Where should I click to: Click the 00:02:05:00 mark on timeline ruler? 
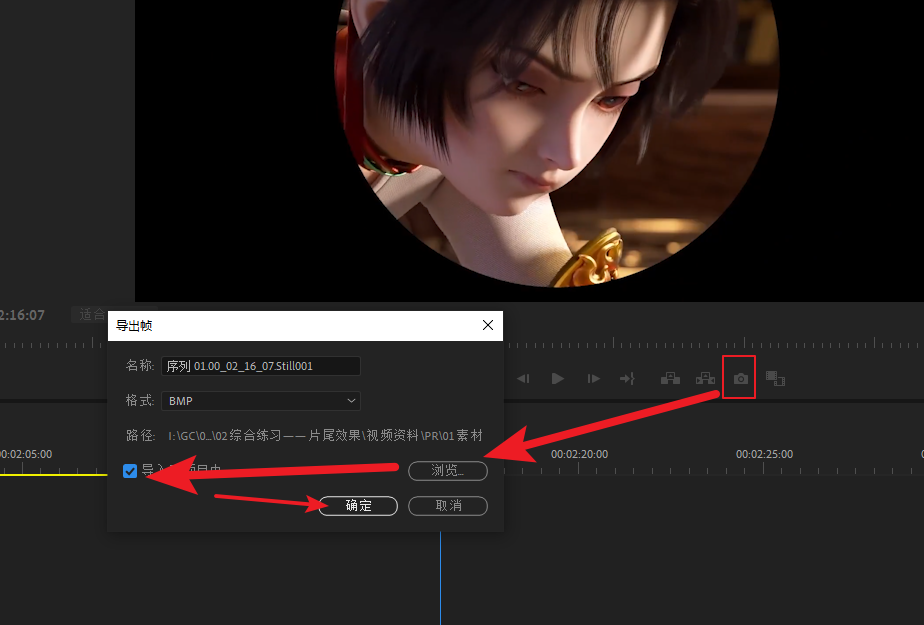pos(24,454)
